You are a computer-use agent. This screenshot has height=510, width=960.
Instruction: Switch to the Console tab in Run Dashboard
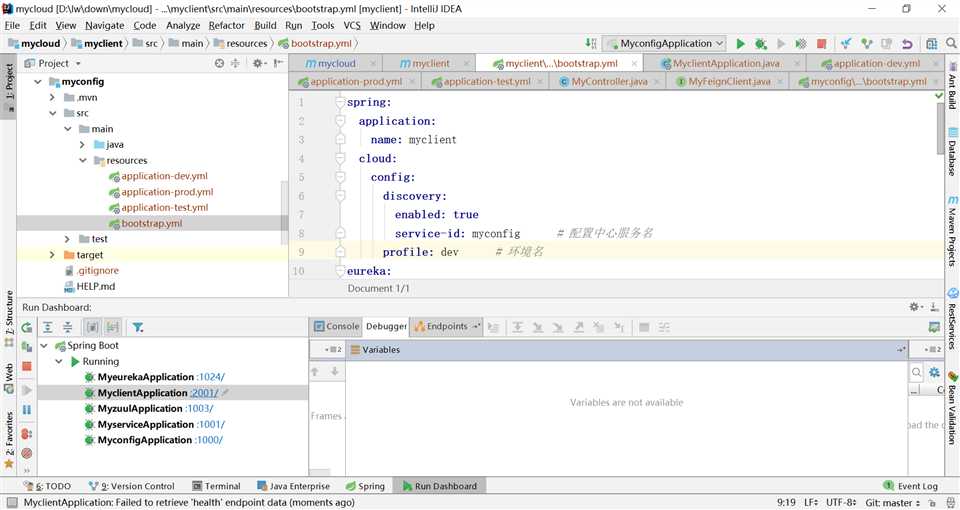pos(336,326)
